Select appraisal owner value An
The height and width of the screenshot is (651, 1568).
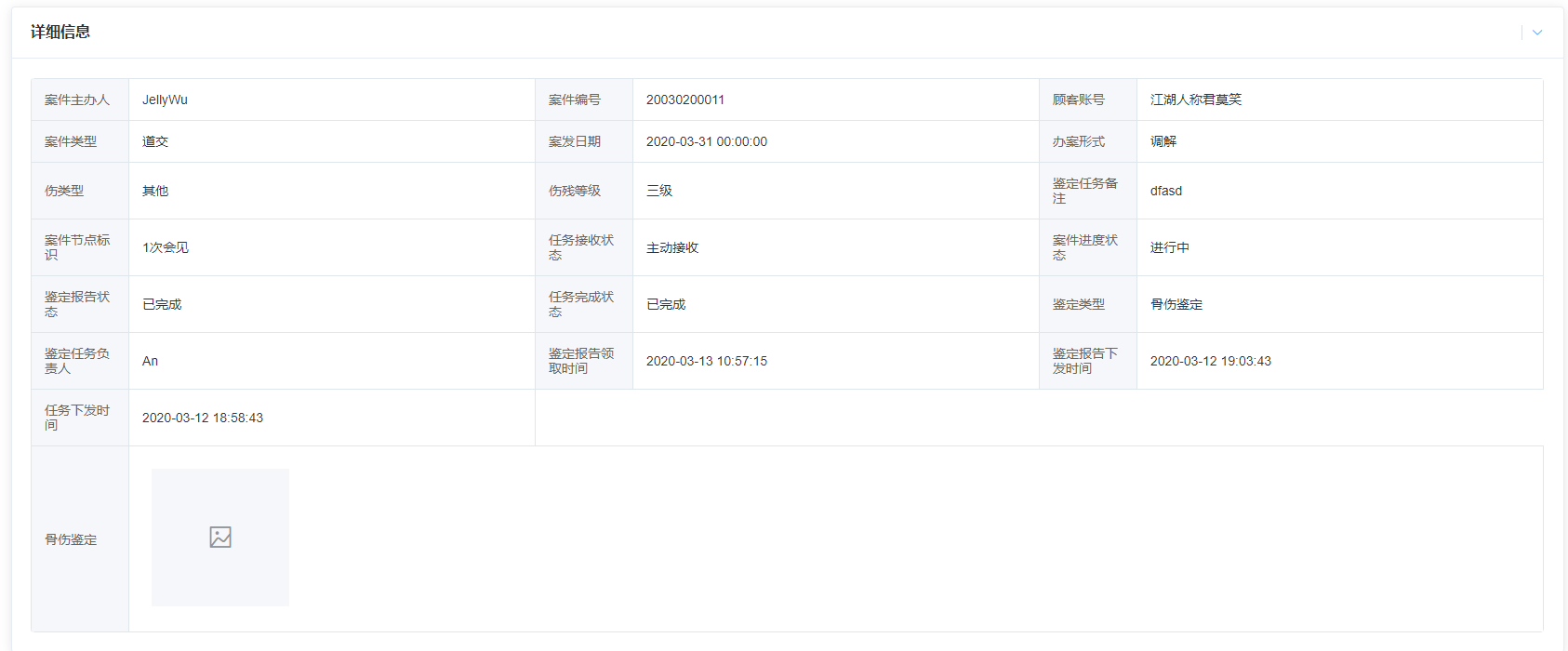[x=150, y=361]
